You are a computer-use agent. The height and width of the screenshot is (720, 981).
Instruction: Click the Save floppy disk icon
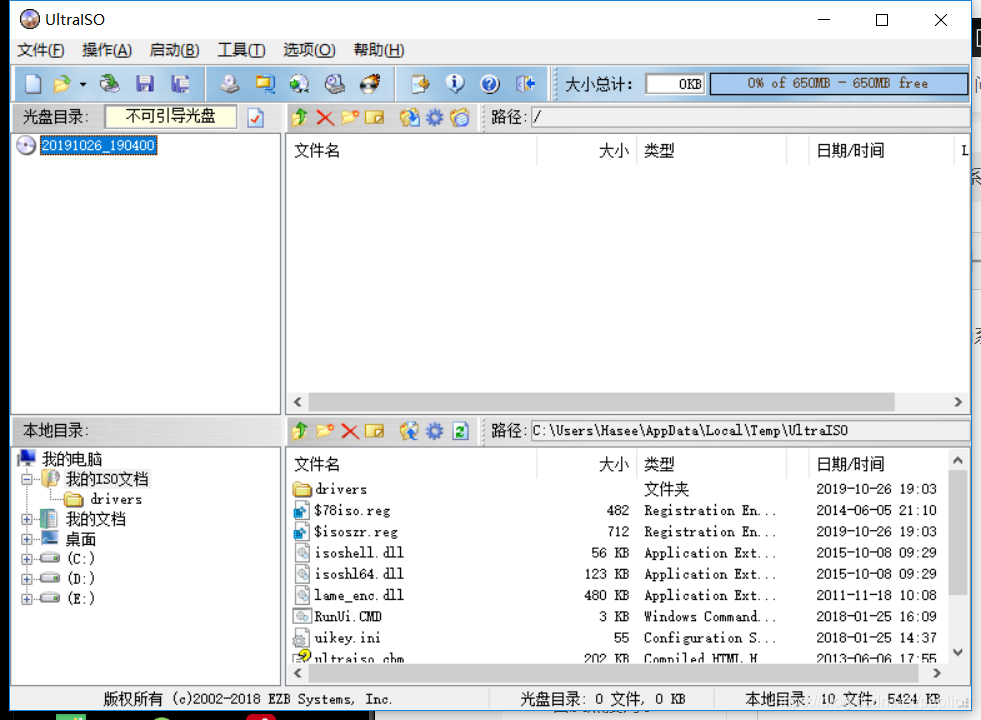coord(145,84)
